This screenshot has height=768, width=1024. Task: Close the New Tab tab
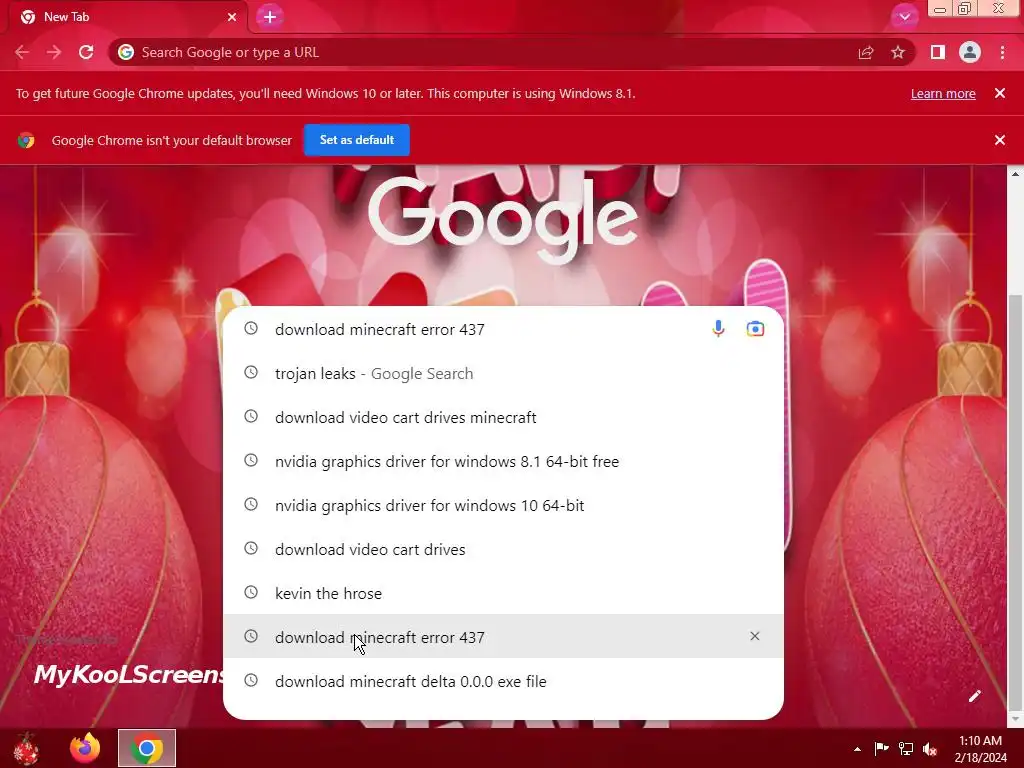[232, 17]
